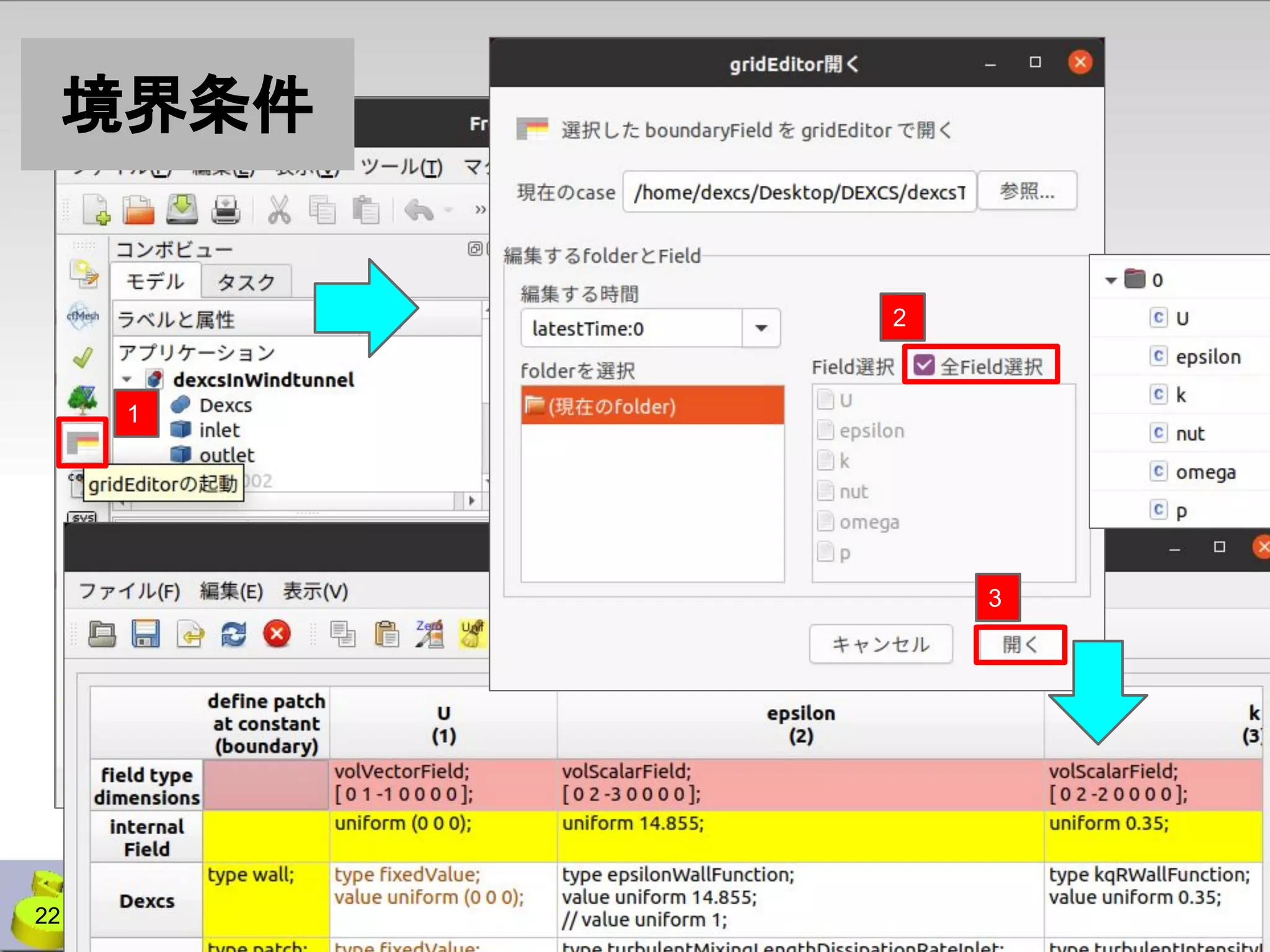Click the scissors cut icon in toolbar
The height and width of the screenshot is (952, 1270).
click(x=279, y=209)
